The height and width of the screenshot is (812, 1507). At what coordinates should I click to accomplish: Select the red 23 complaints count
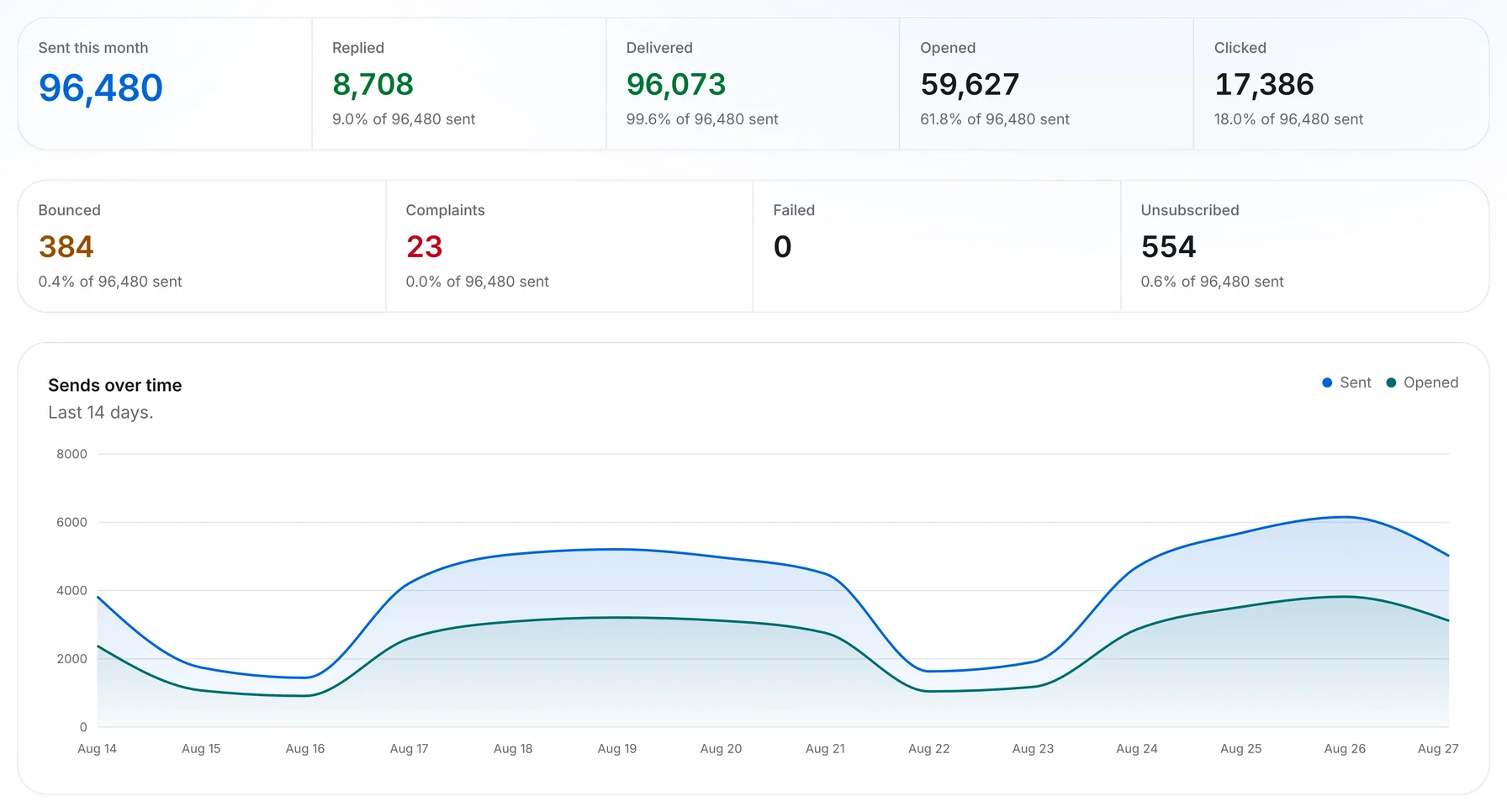(424, 246)
